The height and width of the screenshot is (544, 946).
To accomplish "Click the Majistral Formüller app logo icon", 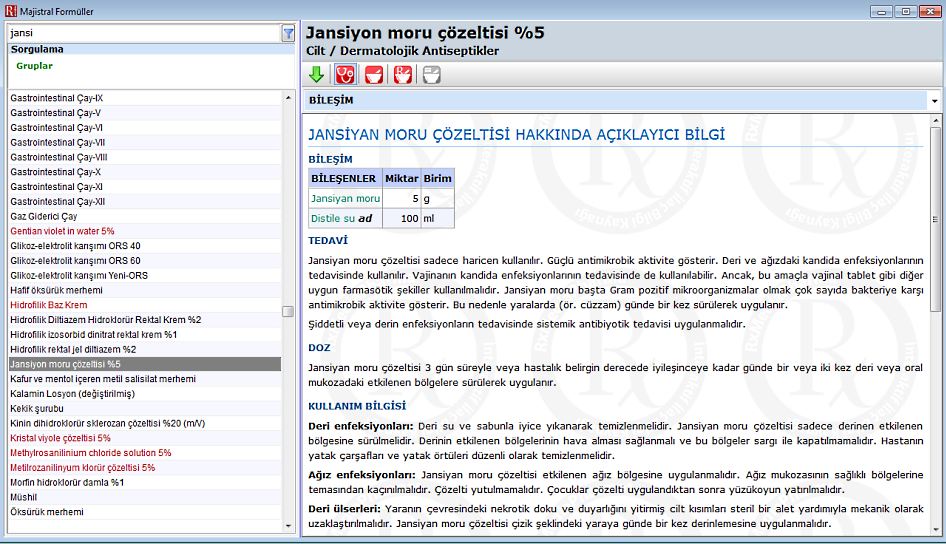I will click(x=10, y=11).
